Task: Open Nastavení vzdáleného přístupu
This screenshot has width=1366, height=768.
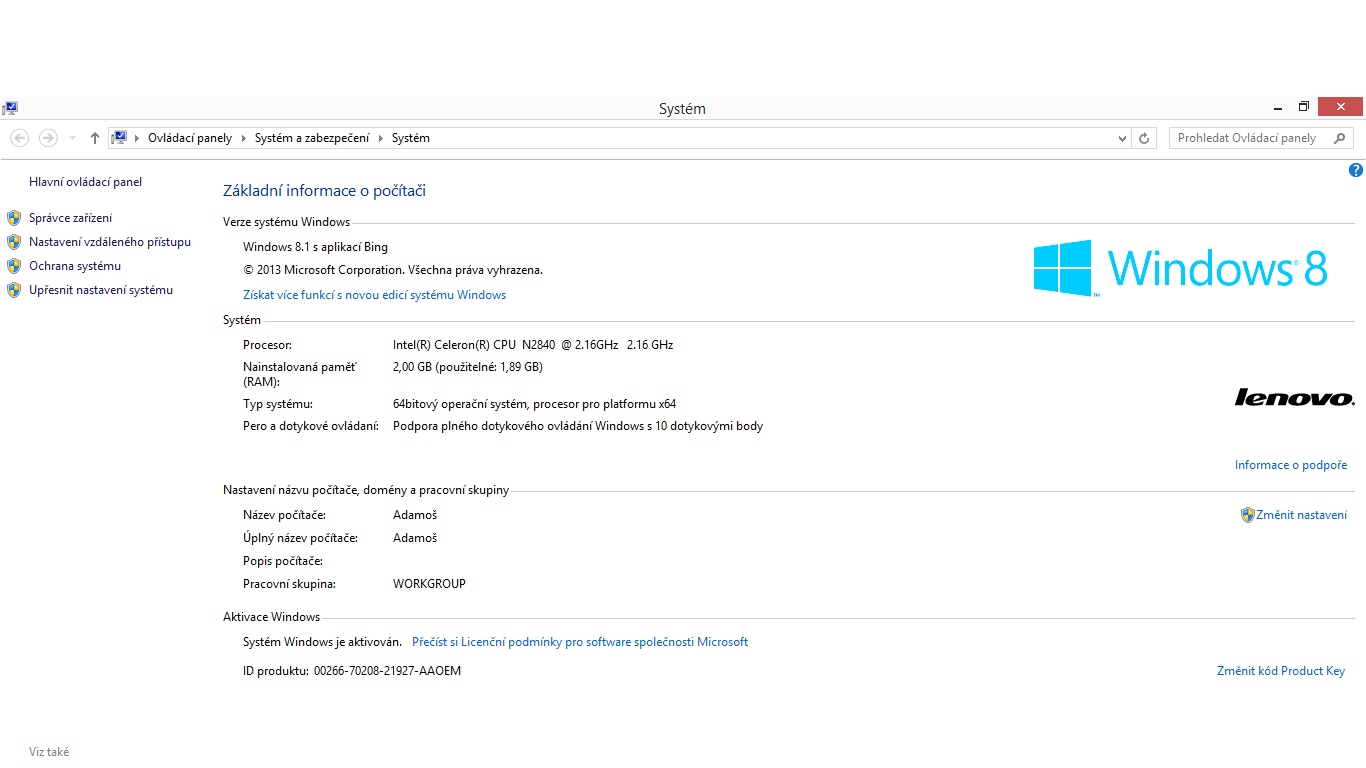Action: (110, 242)
